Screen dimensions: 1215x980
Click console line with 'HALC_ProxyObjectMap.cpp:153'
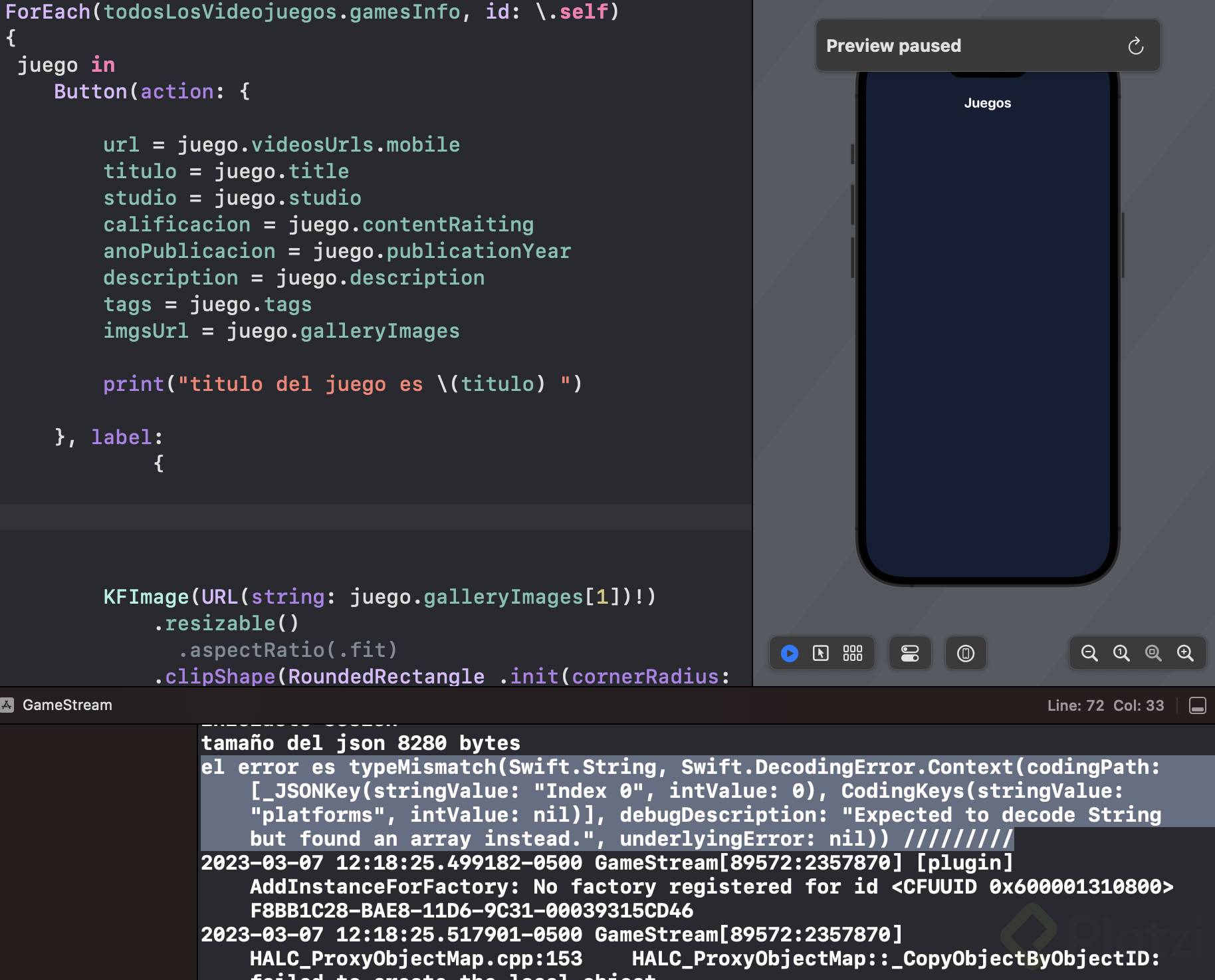point(705,959)
